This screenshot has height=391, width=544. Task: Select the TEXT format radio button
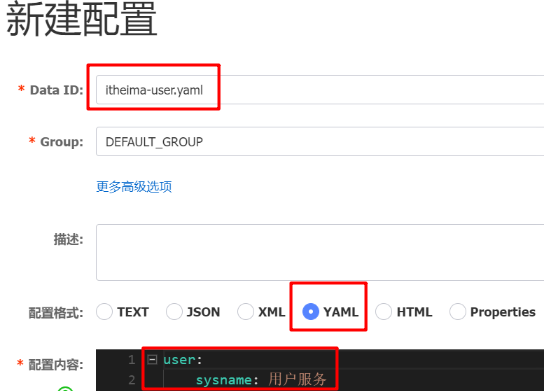pos(104,311)
